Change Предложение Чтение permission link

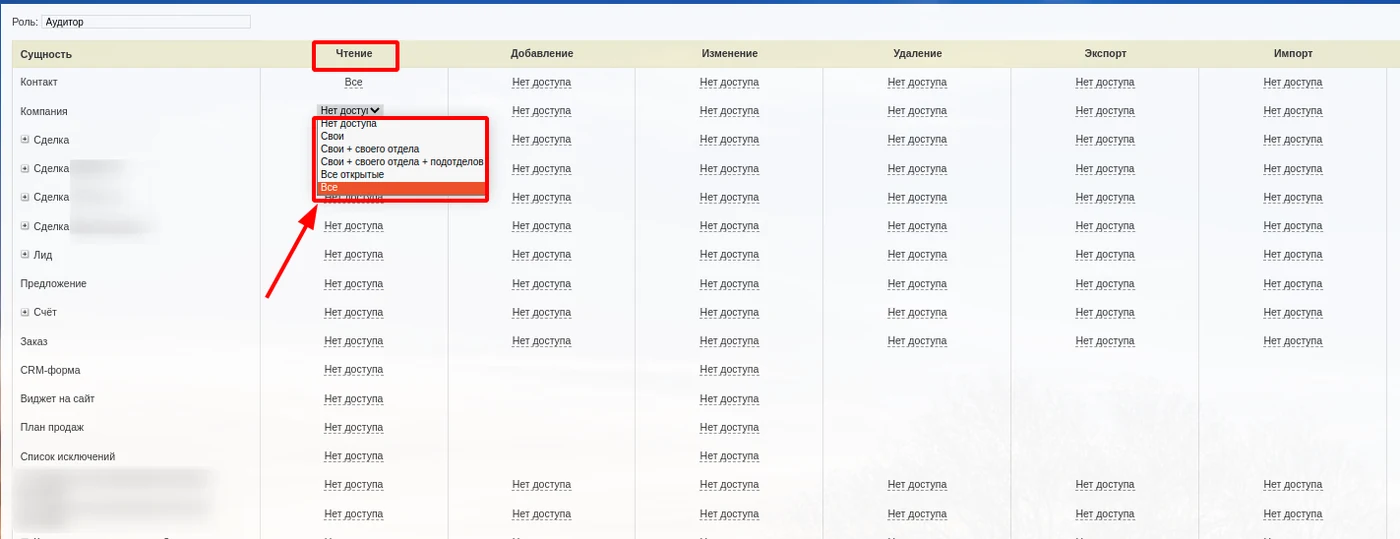(353, 284)
